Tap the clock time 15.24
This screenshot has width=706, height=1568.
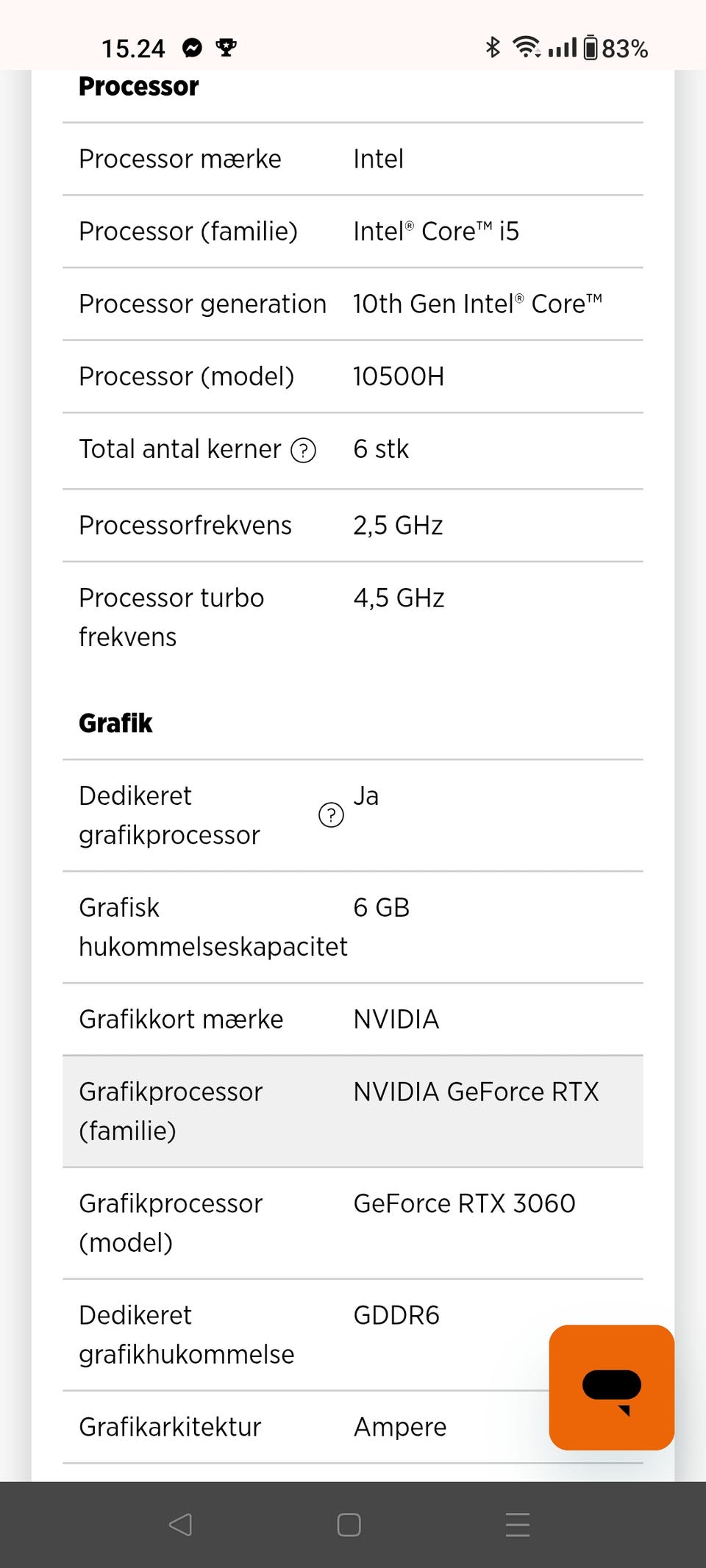[x=133, y=49]
